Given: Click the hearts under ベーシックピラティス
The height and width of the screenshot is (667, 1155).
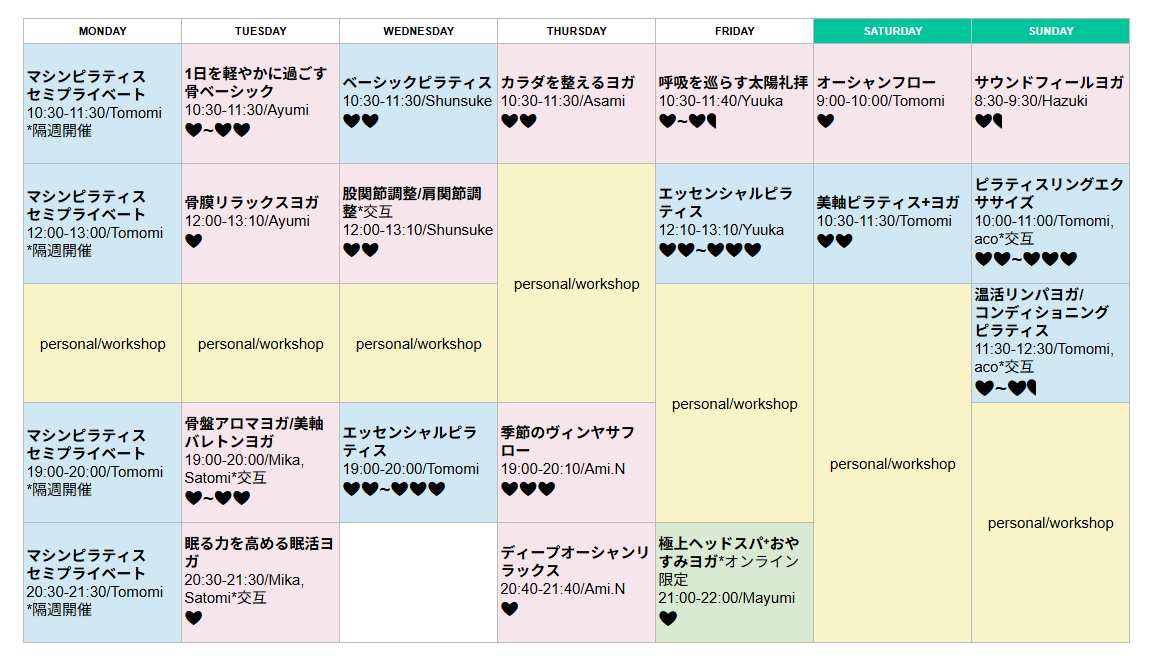Looking at the screenshot, I should tap(361, 121).
